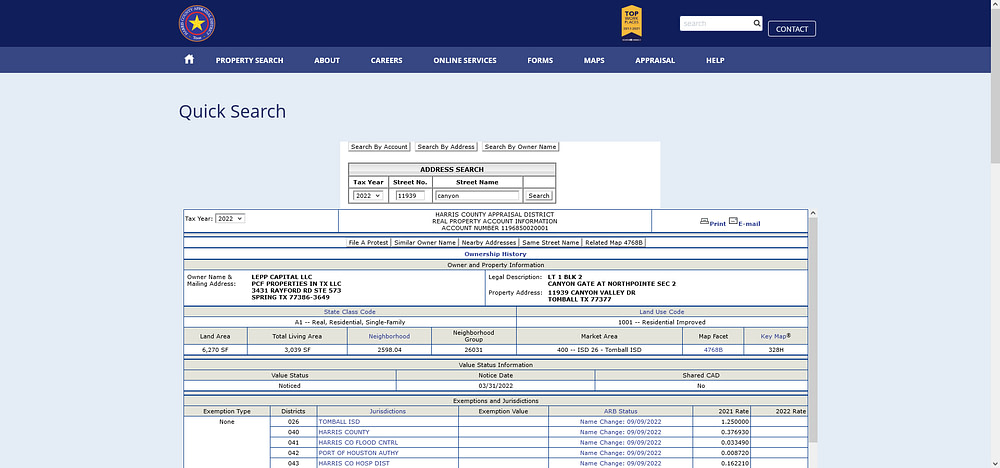
Task: Click the property frame's scroll up arrow
Action: (x=813, y=214)
